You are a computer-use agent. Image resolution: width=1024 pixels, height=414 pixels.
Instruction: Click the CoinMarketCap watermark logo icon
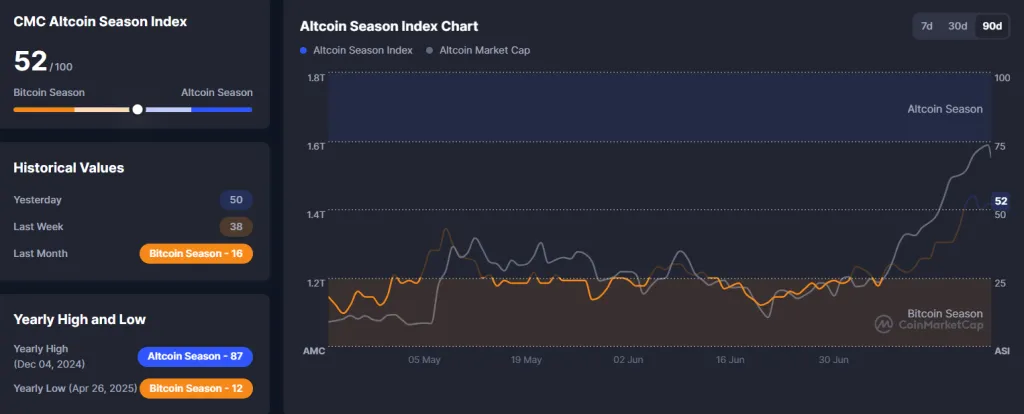click(x=884, y=324)
